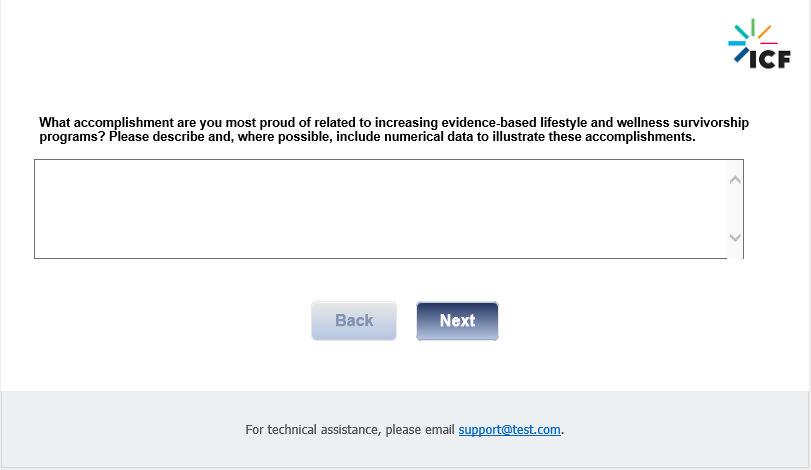Focus the accomplishment description text area
This screenshot has width=811, height=470.
coord(380,208)
